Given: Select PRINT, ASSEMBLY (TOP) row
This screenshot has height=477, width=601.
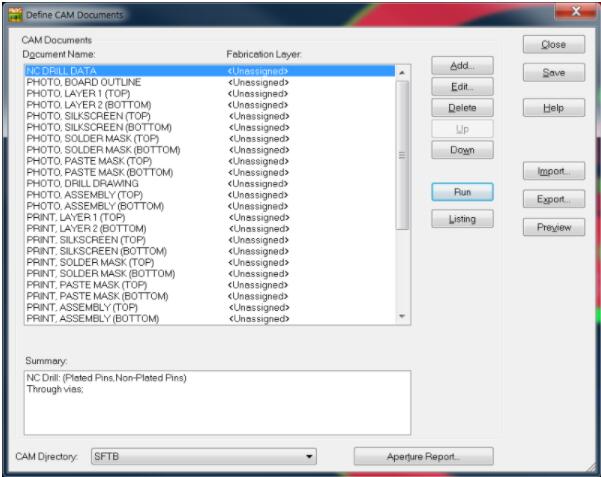Looking at the screenshot, I should click(210, 307).
